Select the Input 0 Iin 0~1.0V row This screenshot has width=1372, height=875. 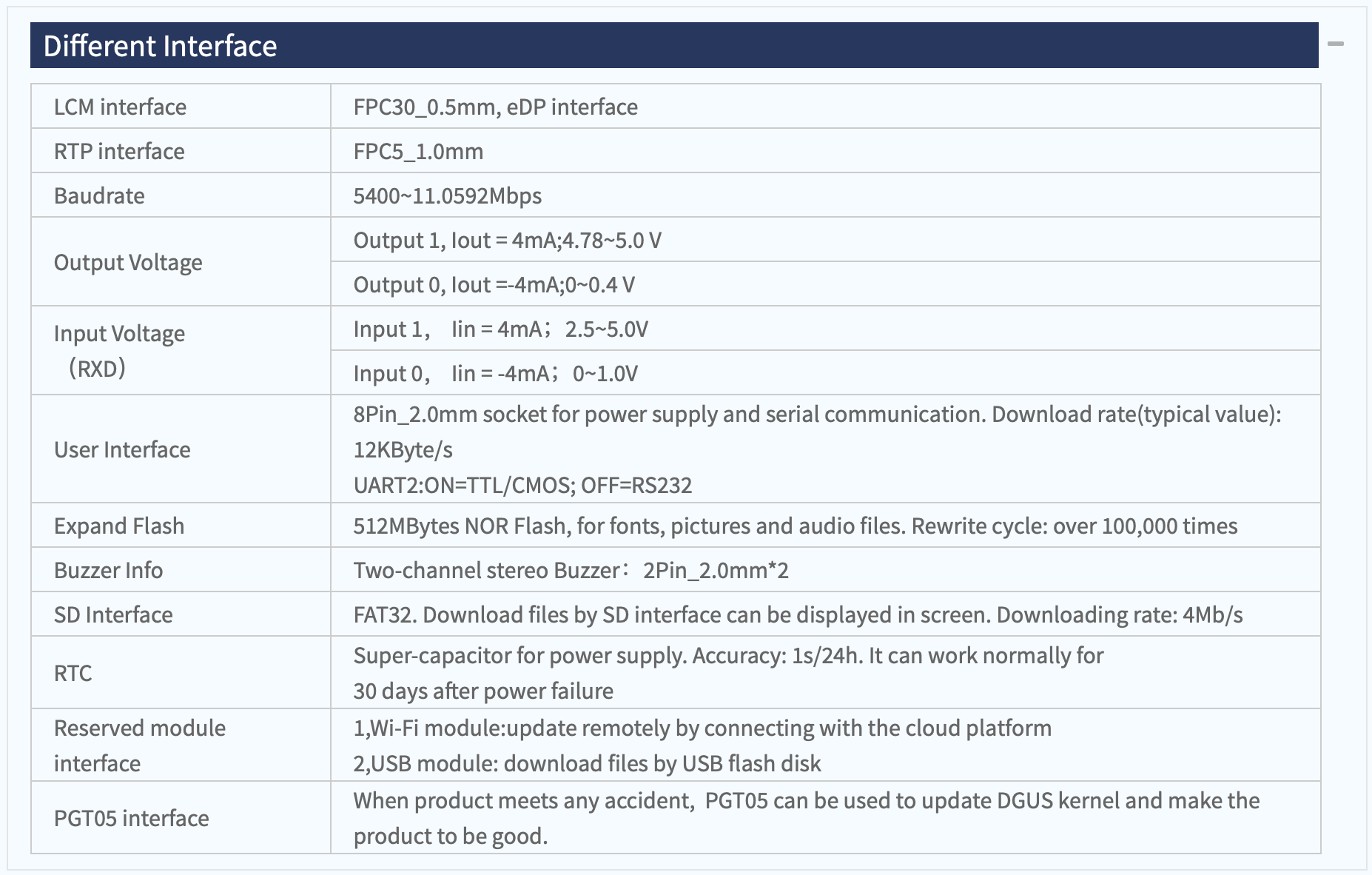coord(825,373)
